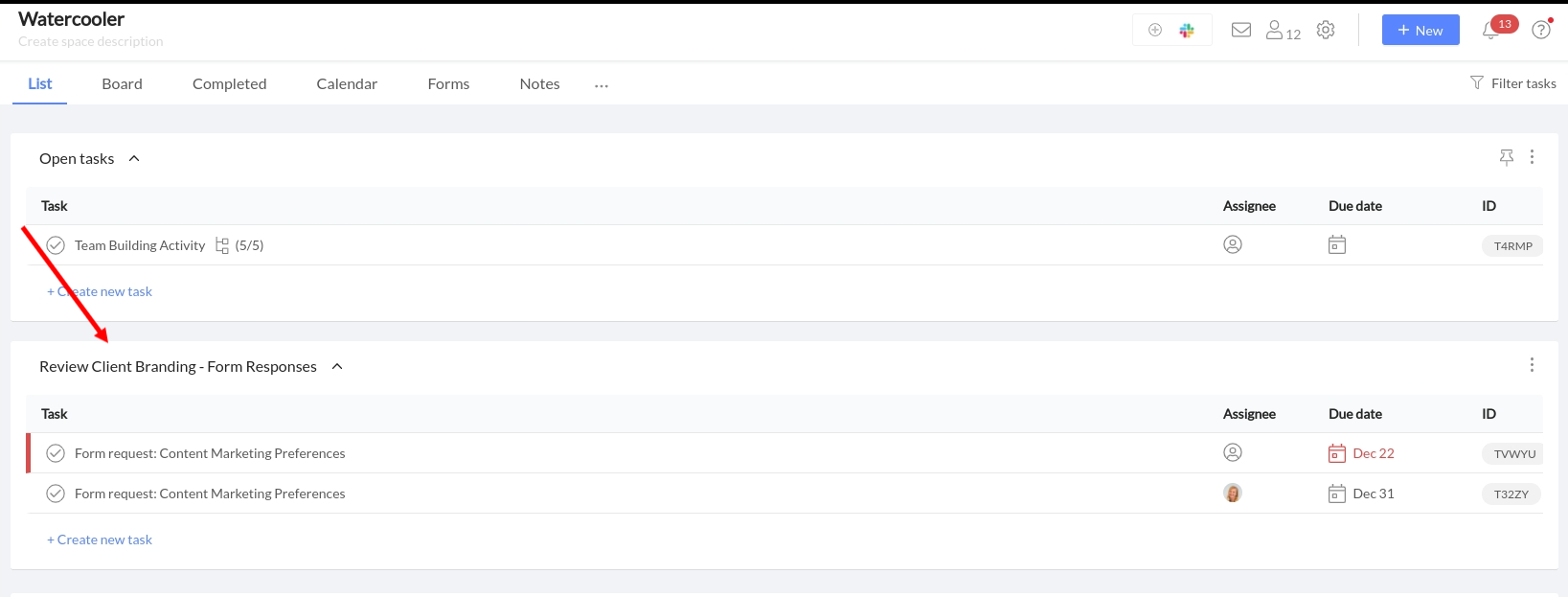The image size is (1568, 597).
Task: Click Assignee column header in Open tasks
Action: (x=1249, y=206)
